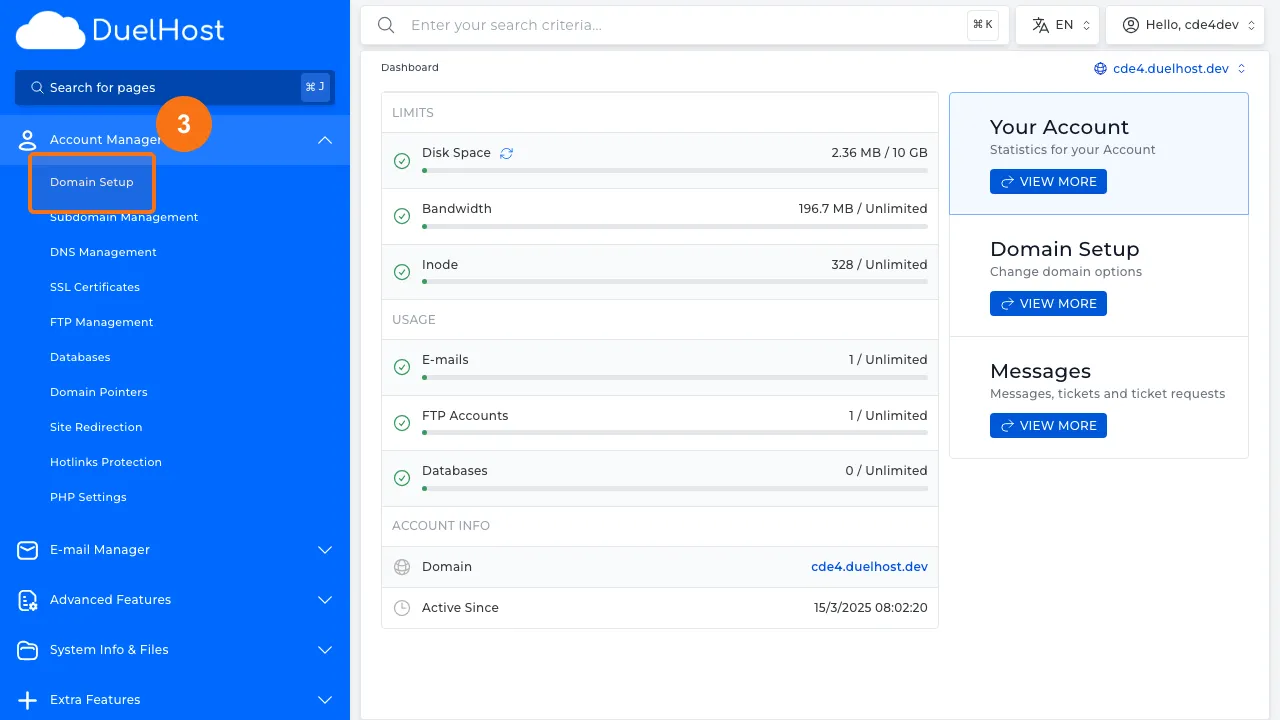The height and width of the screenshot is (720, 1280).
Task: Click the Extra Features plus icon
Action: click(x=28, y=700)
